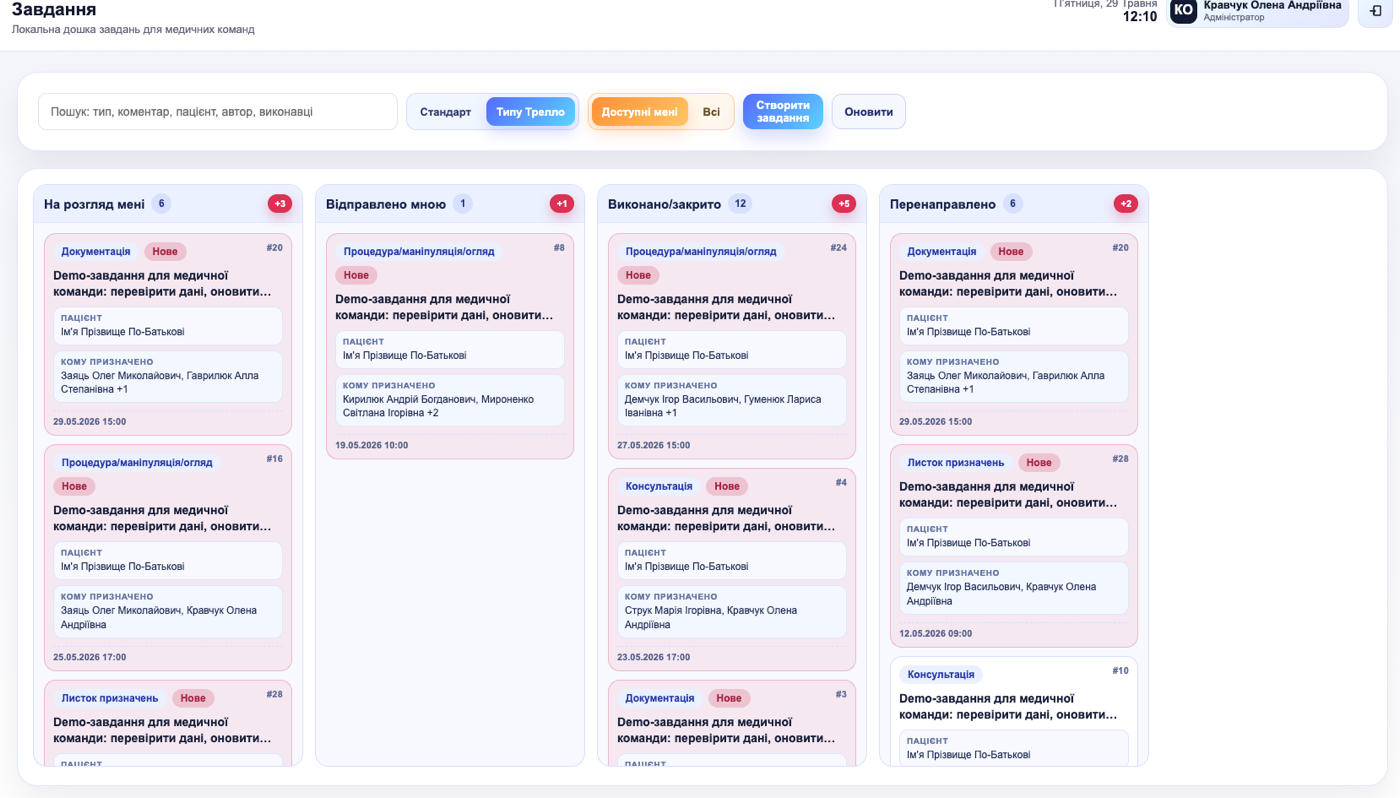Click Документація tag in Перенаправлено column
The width and height of the screenshot is (1400, 798).
pyautogui.click(x=942, y=252)
